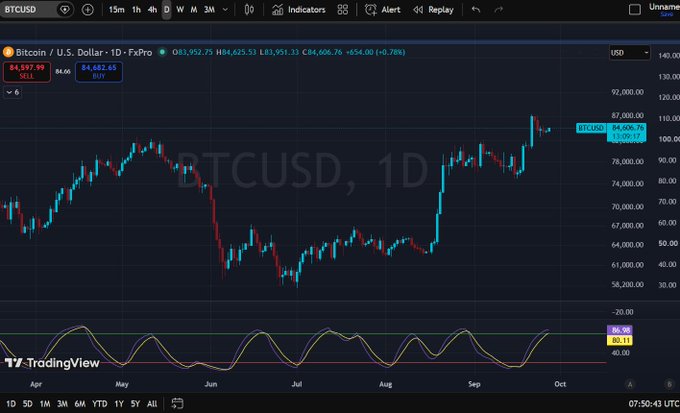Open the USD currency dropdown

click(629, 52)
